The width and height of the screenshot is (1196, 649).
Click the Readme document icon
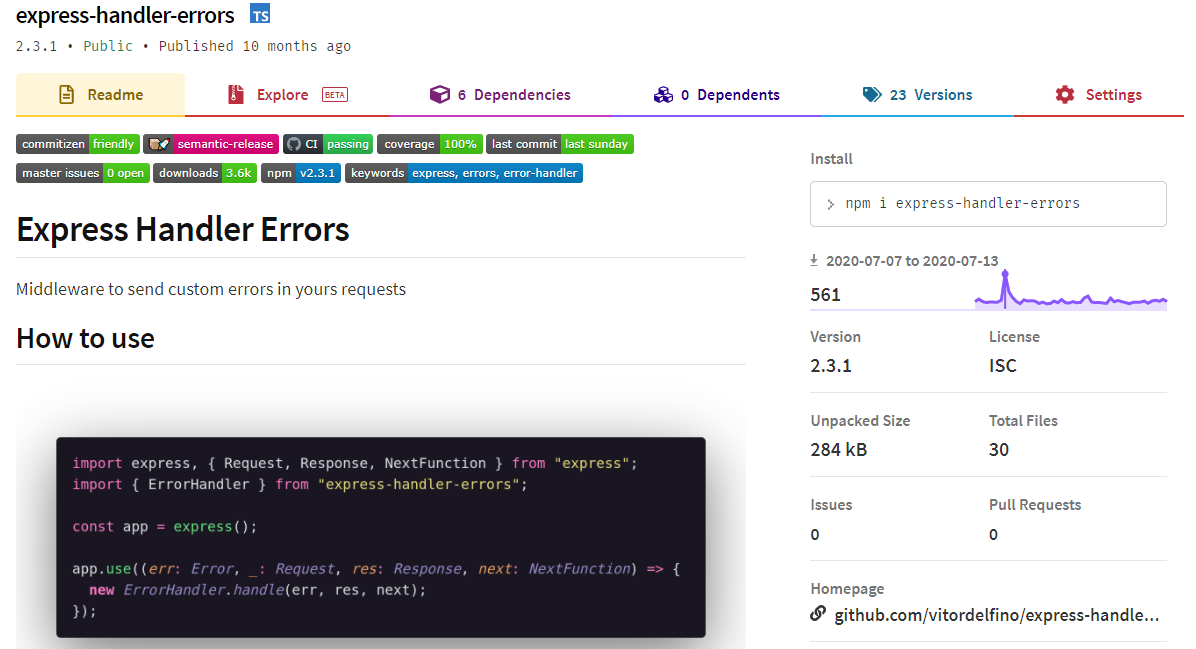(67, 95)
